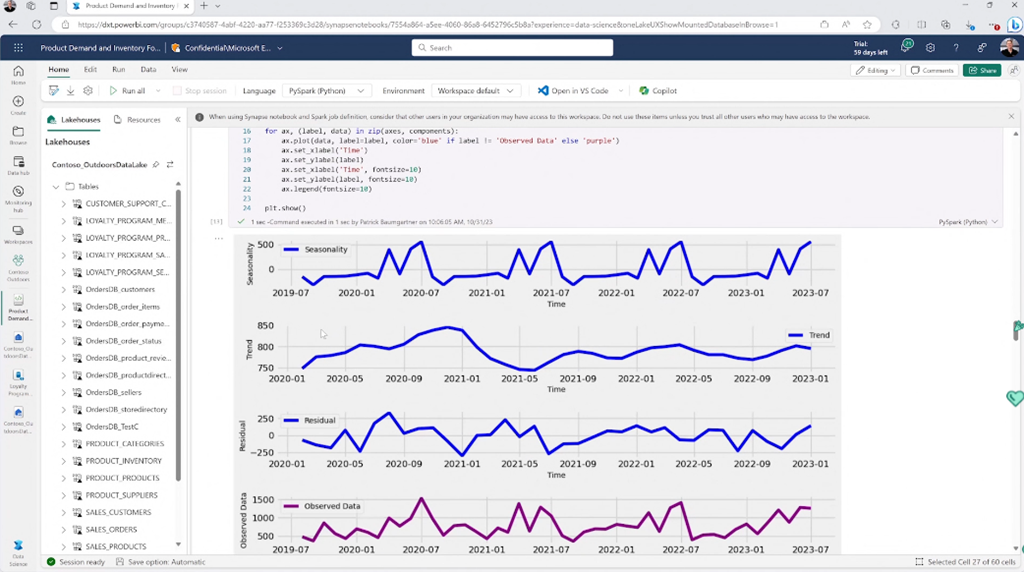1024x572 pixels.
Task: Collapse the Lakehouses explorer panel
Action: pyautogui.click(x=178, y=119)
